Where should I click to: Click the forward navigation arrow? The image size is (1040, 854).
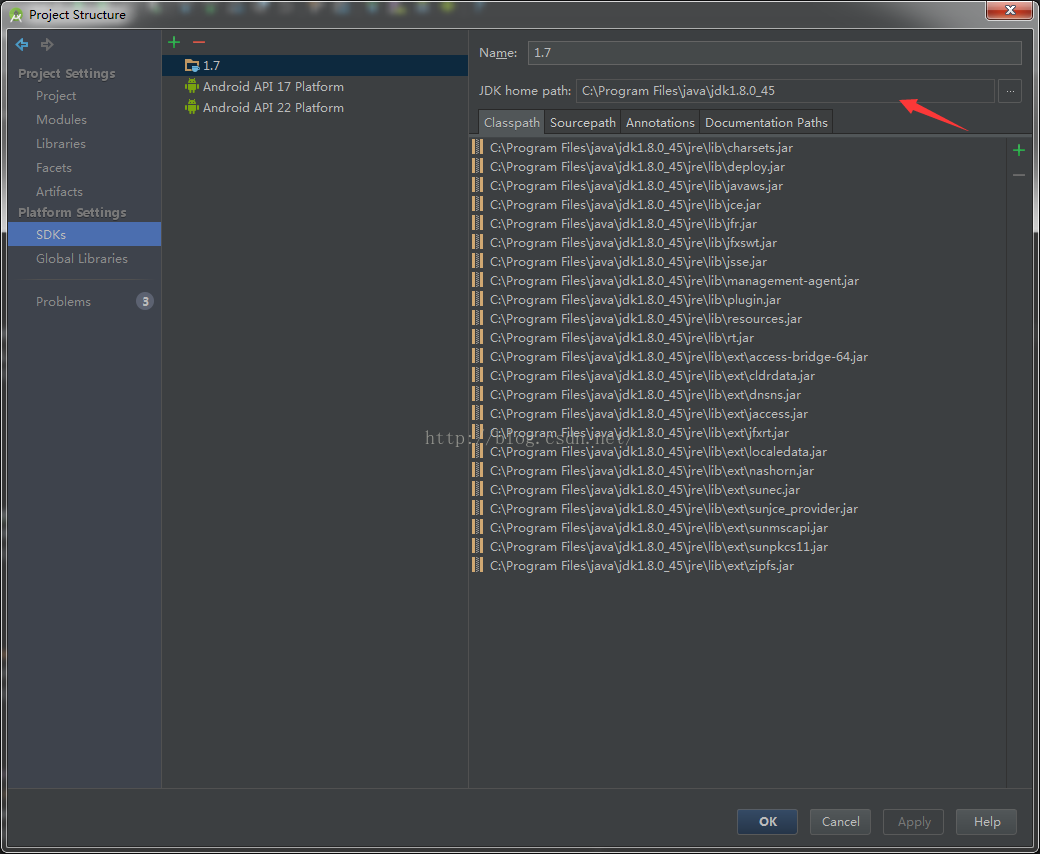(x=46, y=44)
